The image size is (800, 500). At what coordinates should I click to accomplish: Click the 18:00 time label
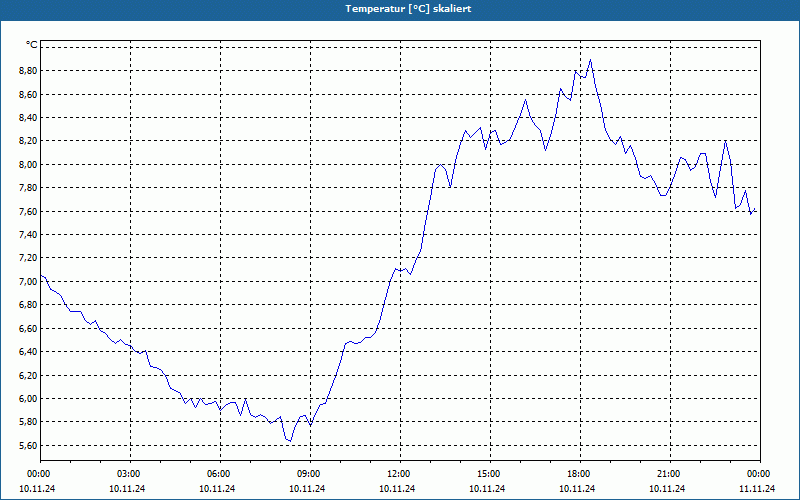click(x=580, y=474)
